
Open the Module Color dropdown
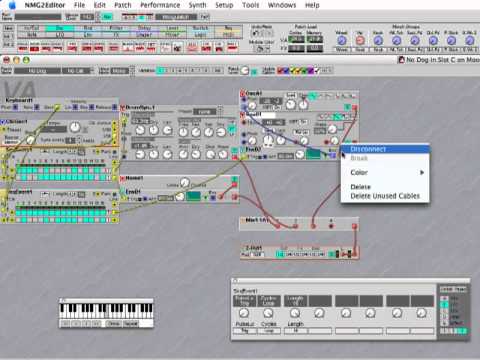click(x=262, y=49)
